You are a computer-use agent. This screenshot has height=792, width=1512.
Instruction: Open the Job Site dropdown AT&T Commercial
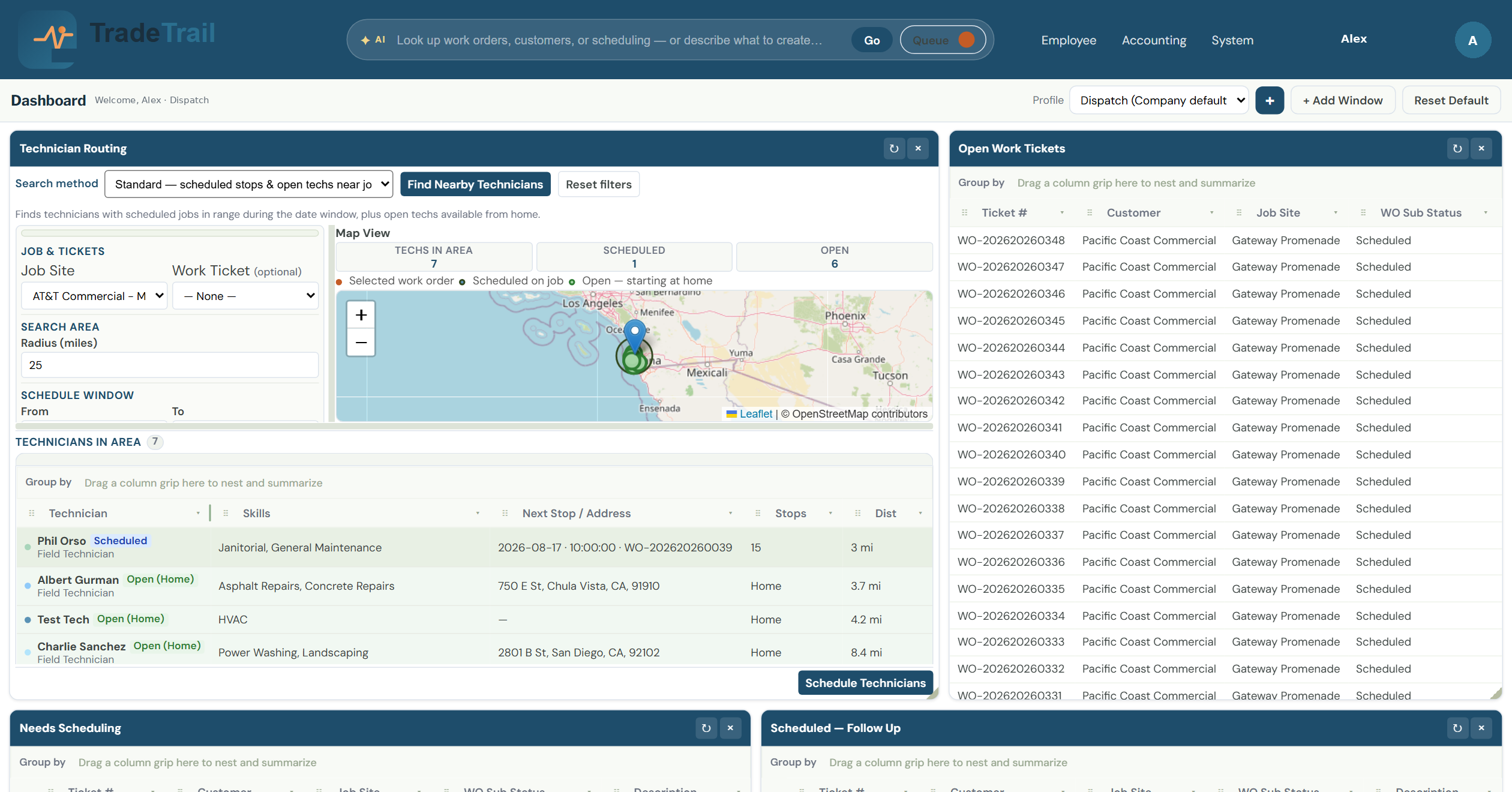pyautogui.click(x=94, y=296)
